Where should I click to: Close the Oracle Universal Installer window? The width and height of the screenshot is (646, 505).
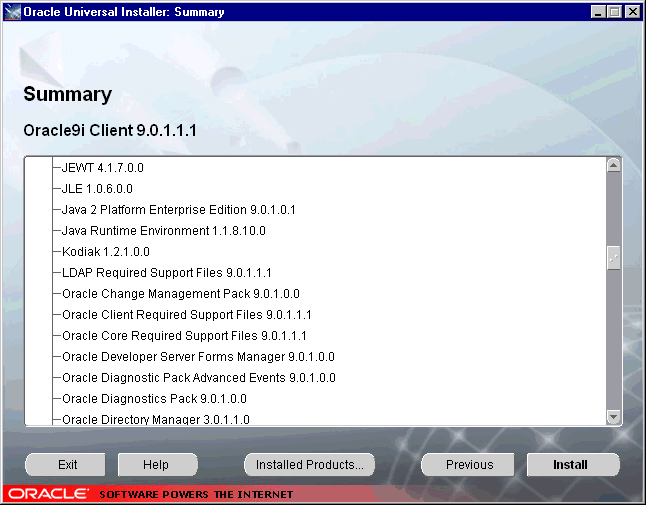(x=632, y=12)
